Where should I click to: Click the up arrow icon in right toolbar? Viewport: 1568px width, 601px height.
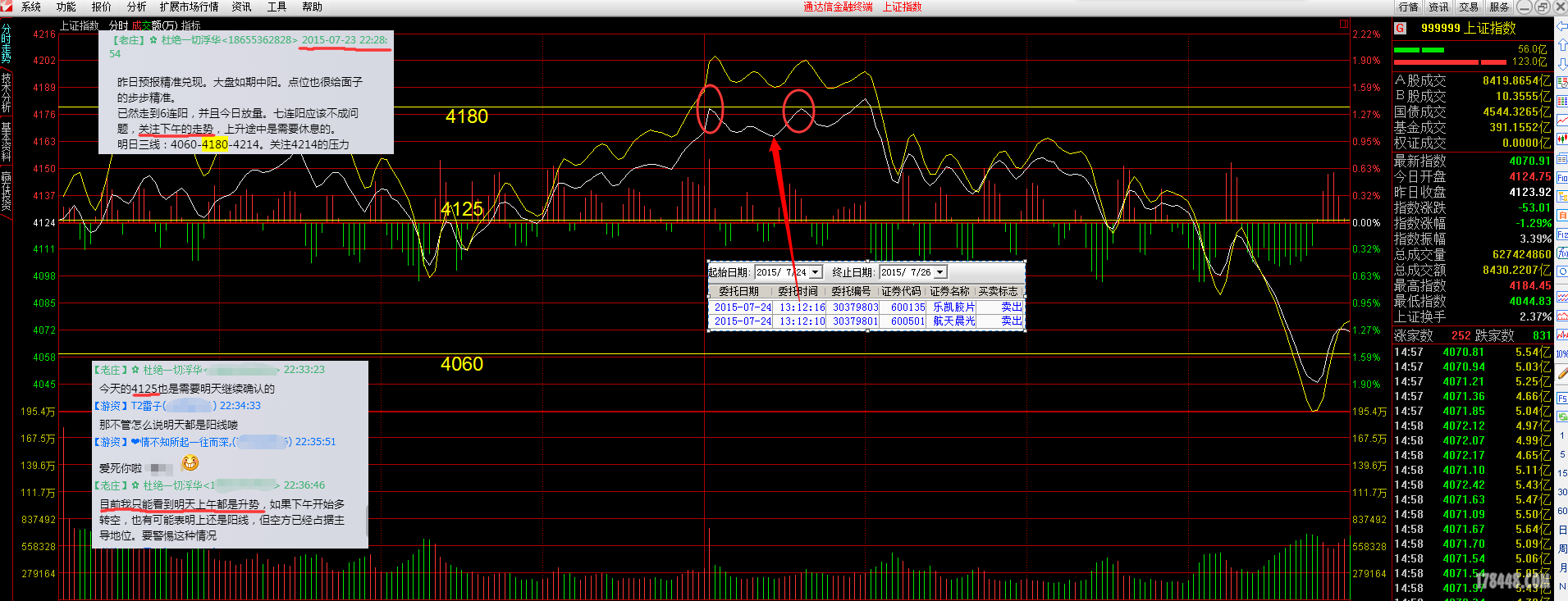(x=1561, y=45)
